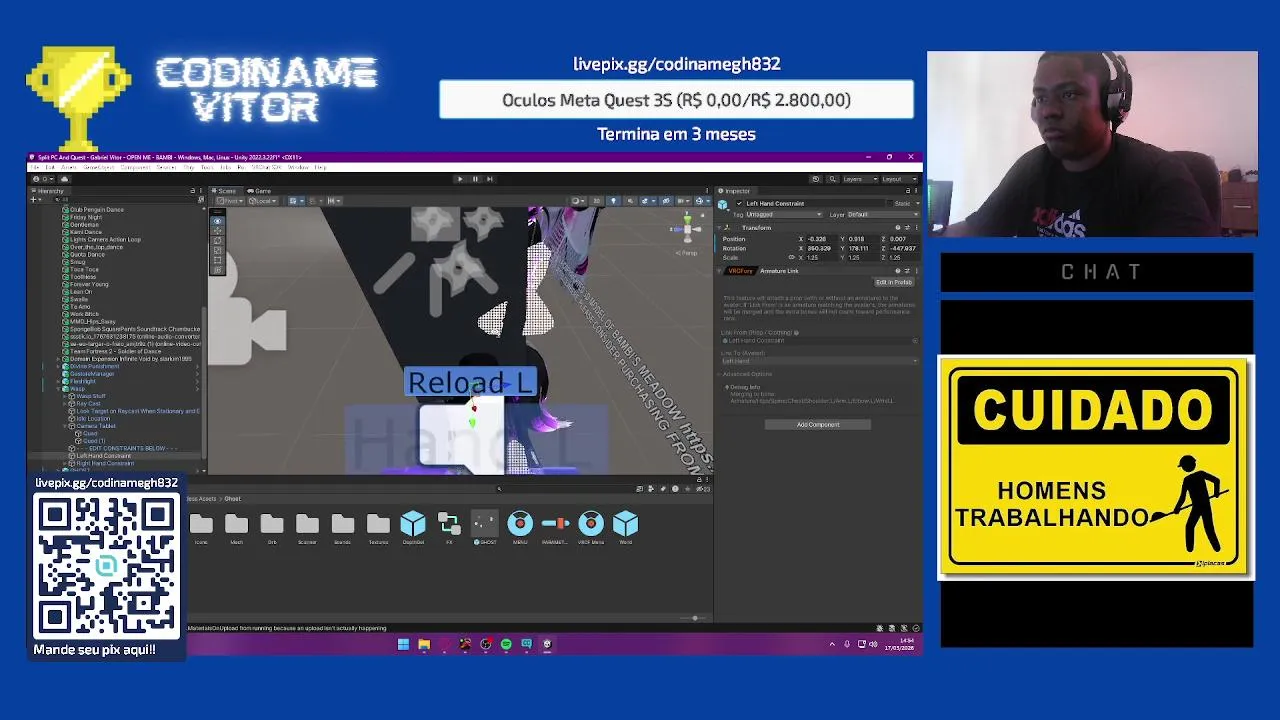Open the Layout dropdown in top toolbar
Image resolution: width=1280 pixels, height=720 pixels.
(x=899, y=179)
